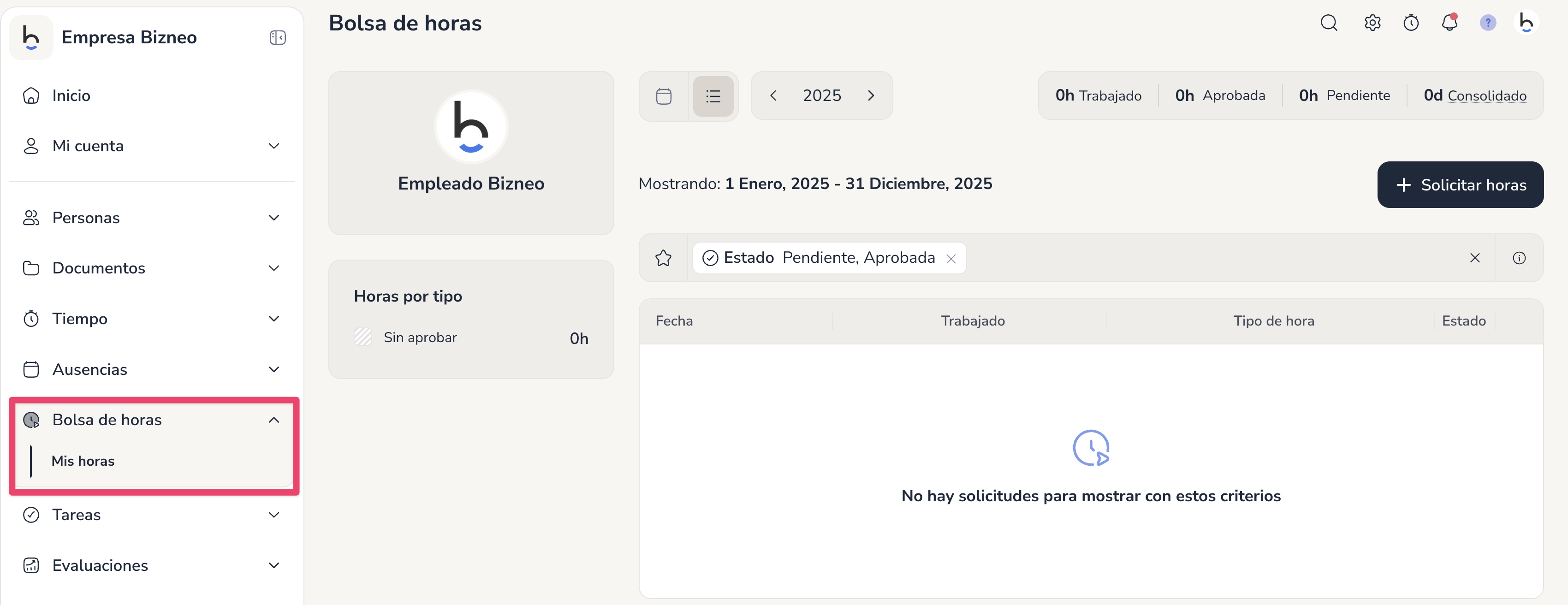The image size is (1568, 605).
Task: Save the filter with the star icon
Action: [664, 258]
